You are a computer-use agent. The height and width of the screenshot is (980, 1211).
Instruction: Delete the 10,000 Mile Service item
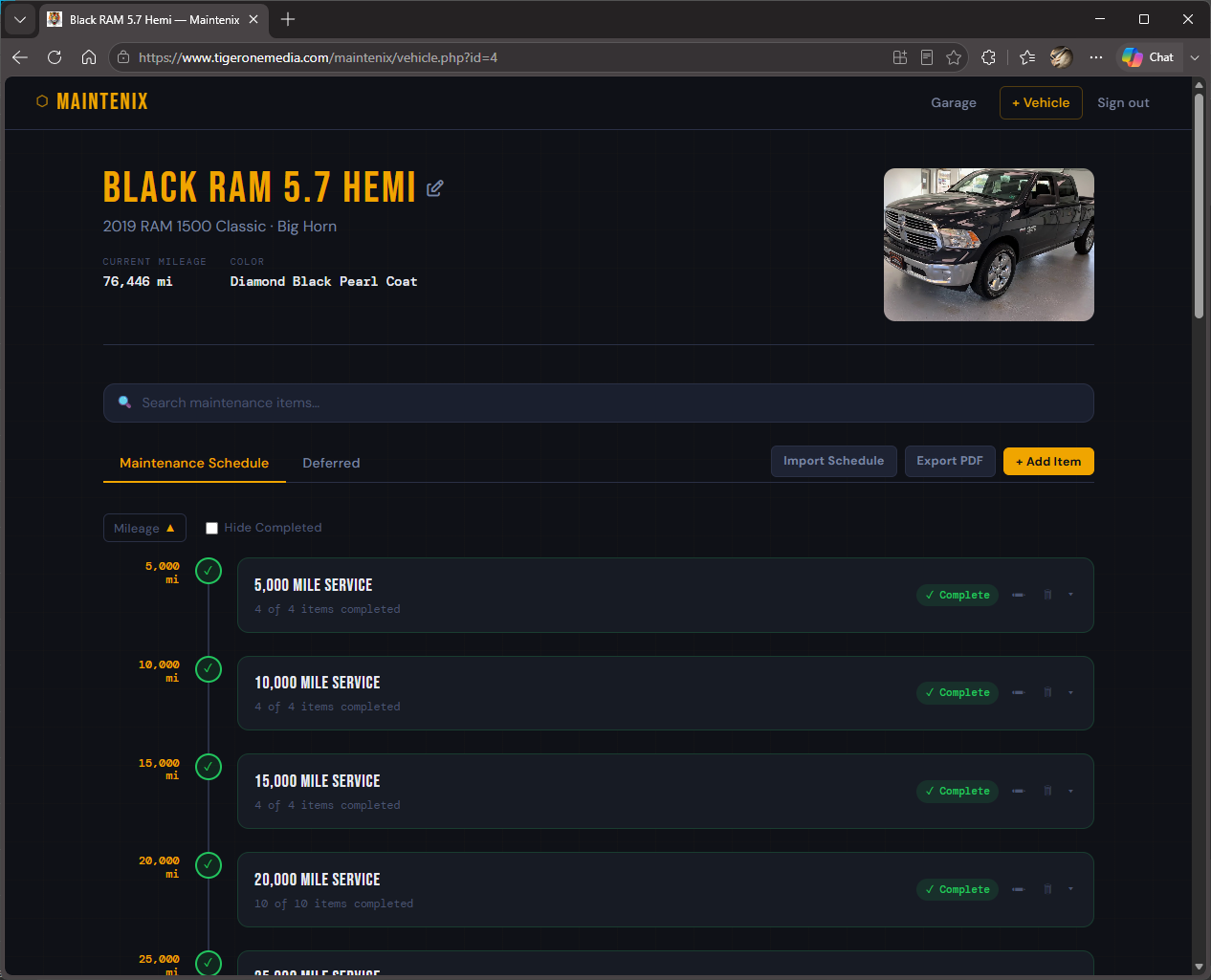(x=1047, y=692)
